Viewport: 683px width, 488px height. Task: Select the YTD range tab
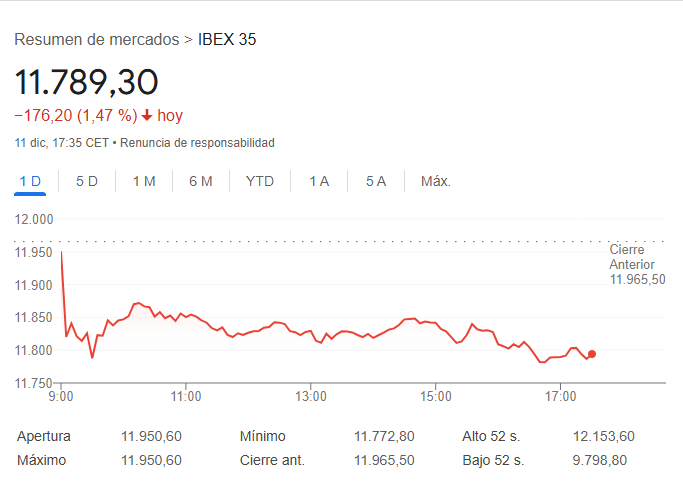pyautogui.click(x=260, y=181)
